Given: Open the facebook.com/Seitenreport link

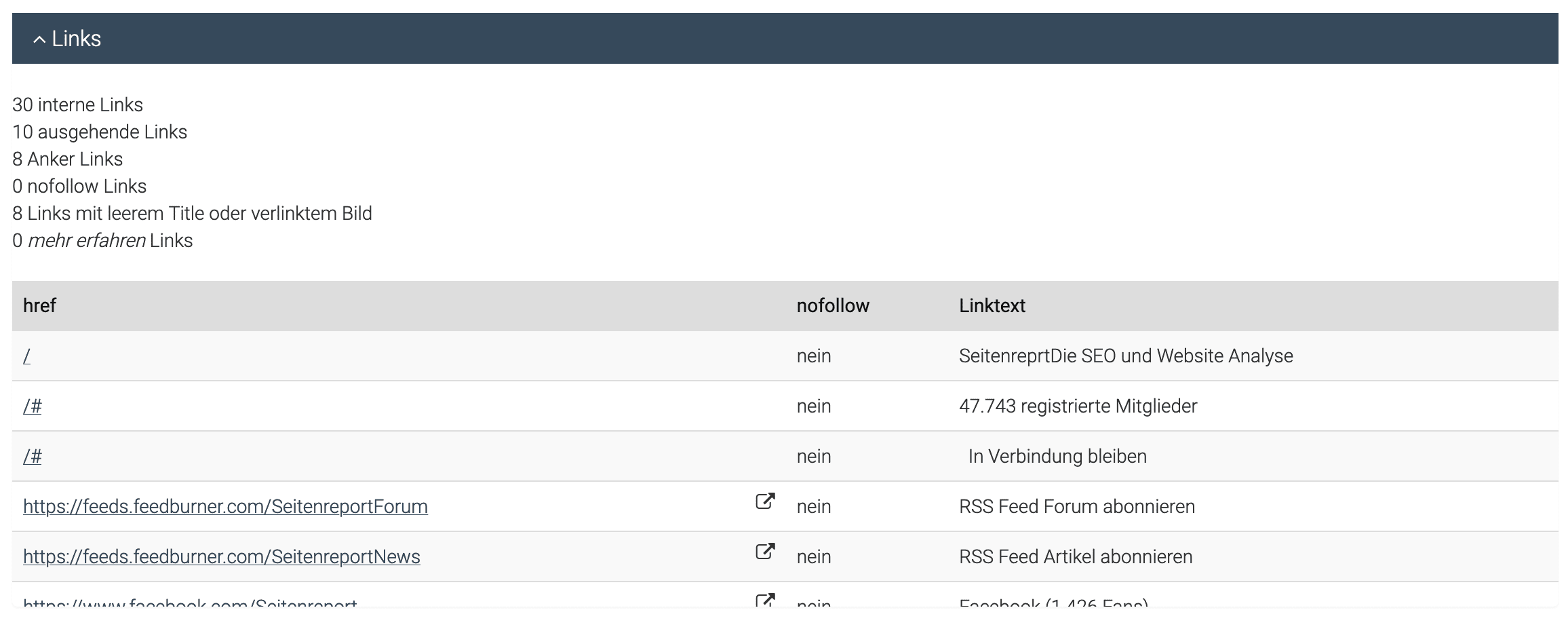Looking at the screenshot, I should 190,603.
